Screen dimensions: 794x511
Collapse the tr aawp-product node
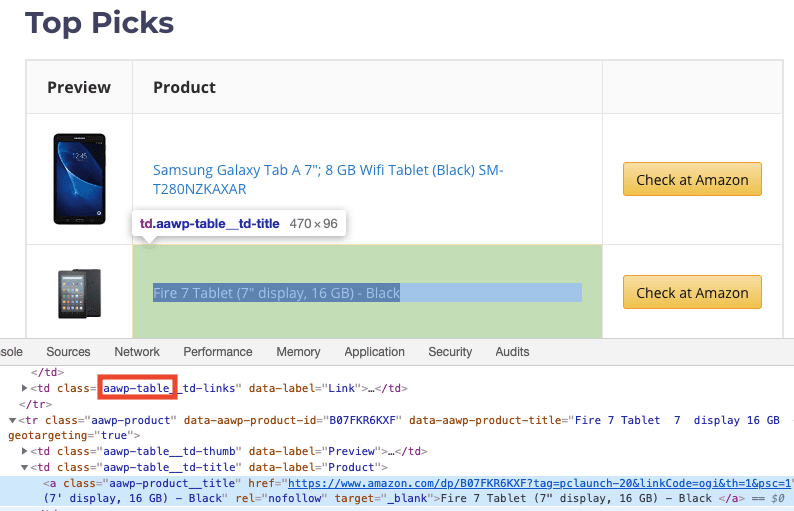[x=12, y=420]
